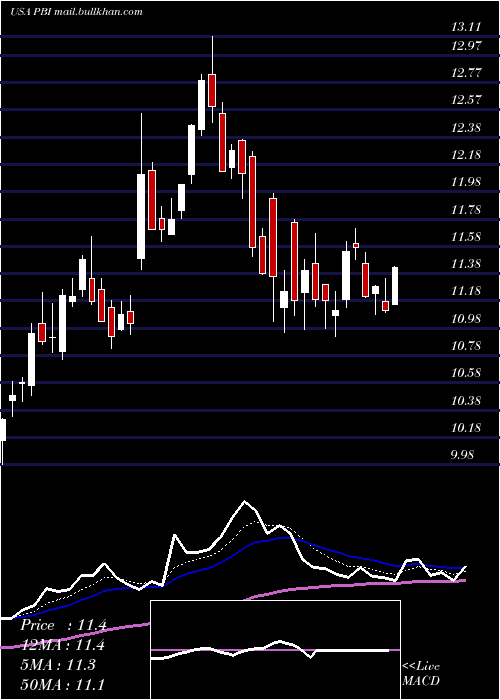Viewport: 500px width, 700px height.
Task: Click the 'USA PBI mail.bullkhan.com' chart title
Action: click(76, 12)
